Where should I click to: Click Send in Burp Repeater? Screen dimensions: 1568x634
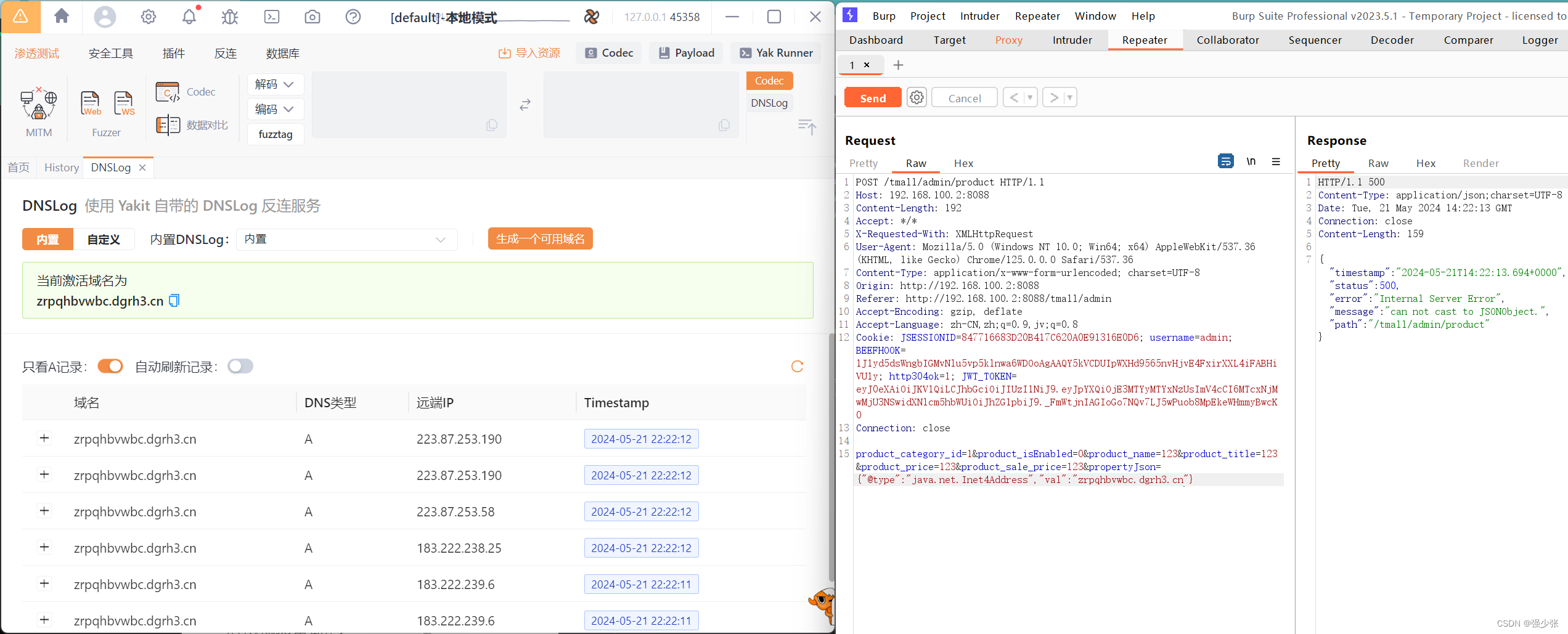click(x=873, y=98)
